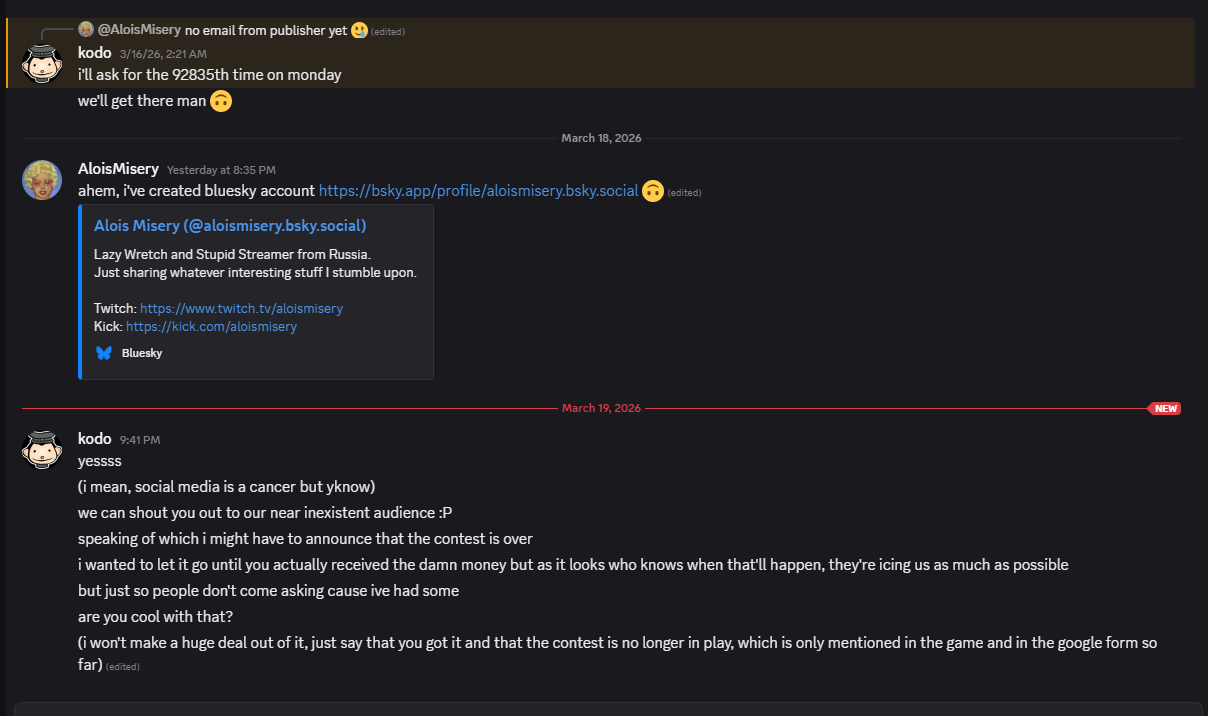The width and height of the screenshot is (1208, 716).
Task: Click the AloisMisery username above the Bluesky message
Action: (118, 169)
